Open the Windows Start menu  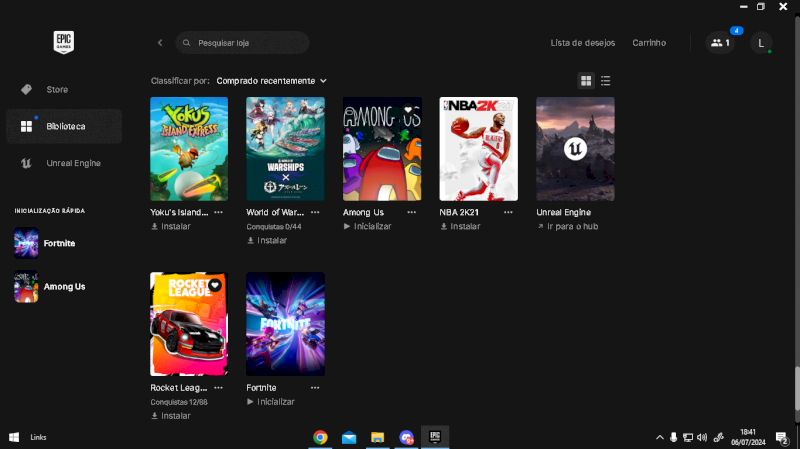14,437
